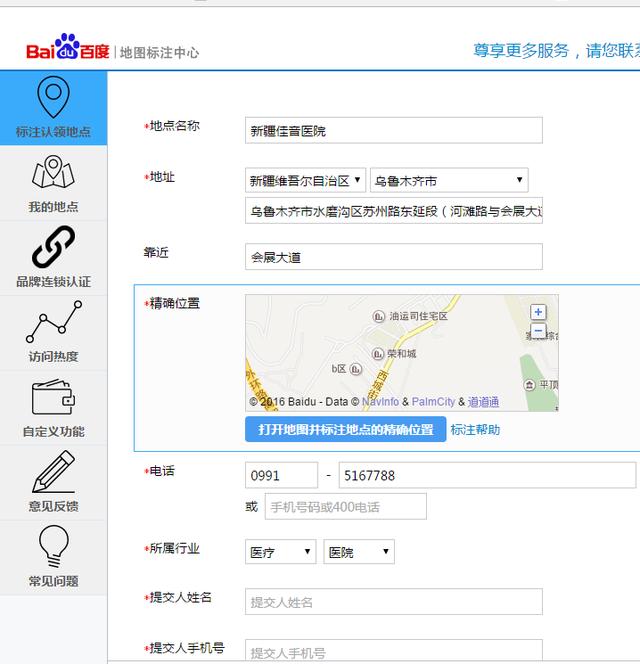The width and height of the screenshot is (640, 664).
Task: Click 地址 field label
Action: (162, 177)
